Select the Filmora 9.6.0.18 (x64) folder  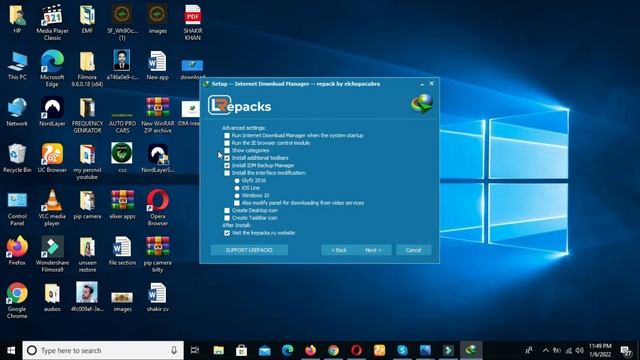tap(87, 69)
